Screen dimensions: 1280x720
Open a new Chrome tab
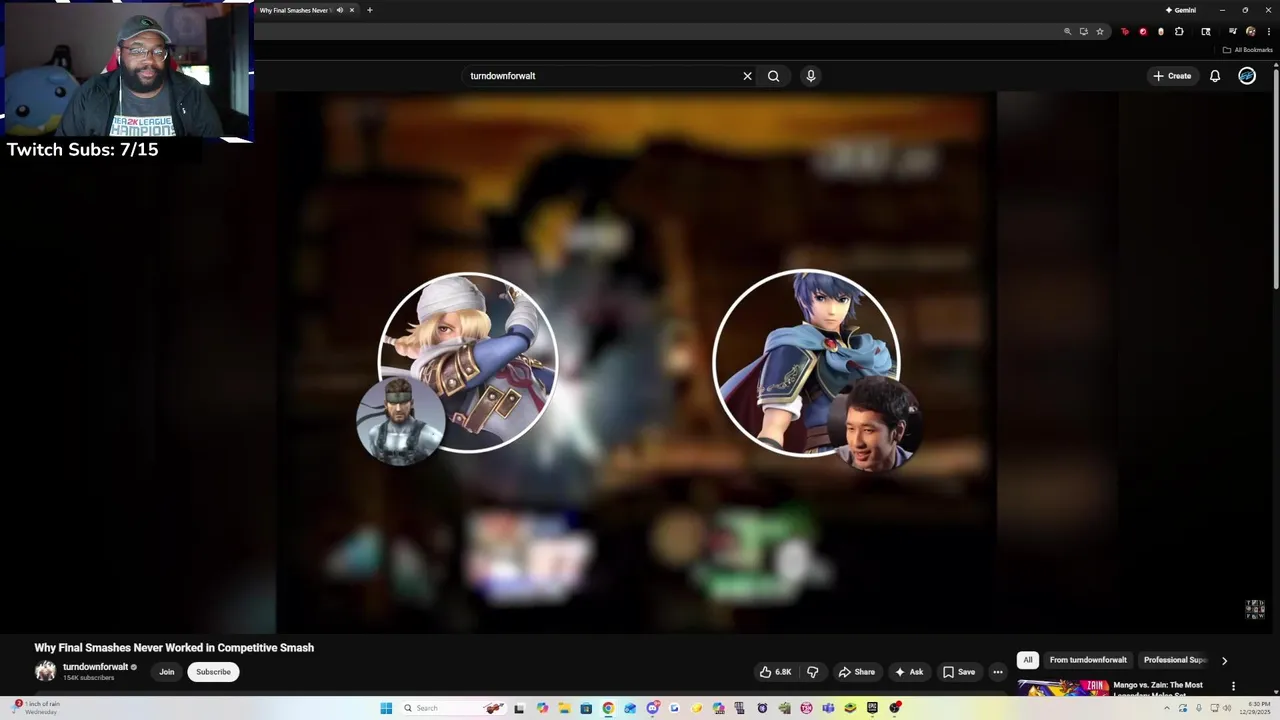369,10
